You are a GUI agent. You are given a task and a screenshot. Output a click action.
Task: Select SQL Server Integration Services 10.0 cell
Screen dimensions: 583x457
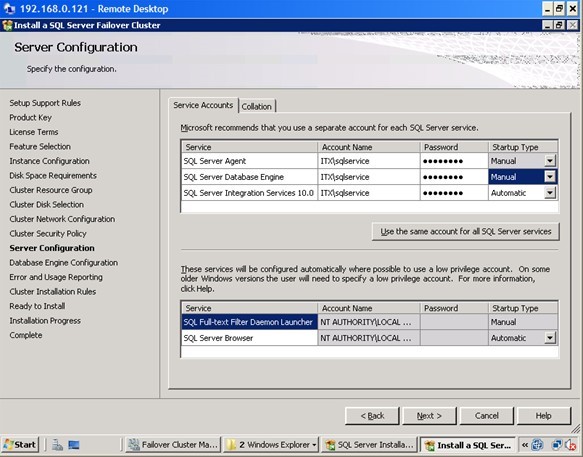click(249, 193)
